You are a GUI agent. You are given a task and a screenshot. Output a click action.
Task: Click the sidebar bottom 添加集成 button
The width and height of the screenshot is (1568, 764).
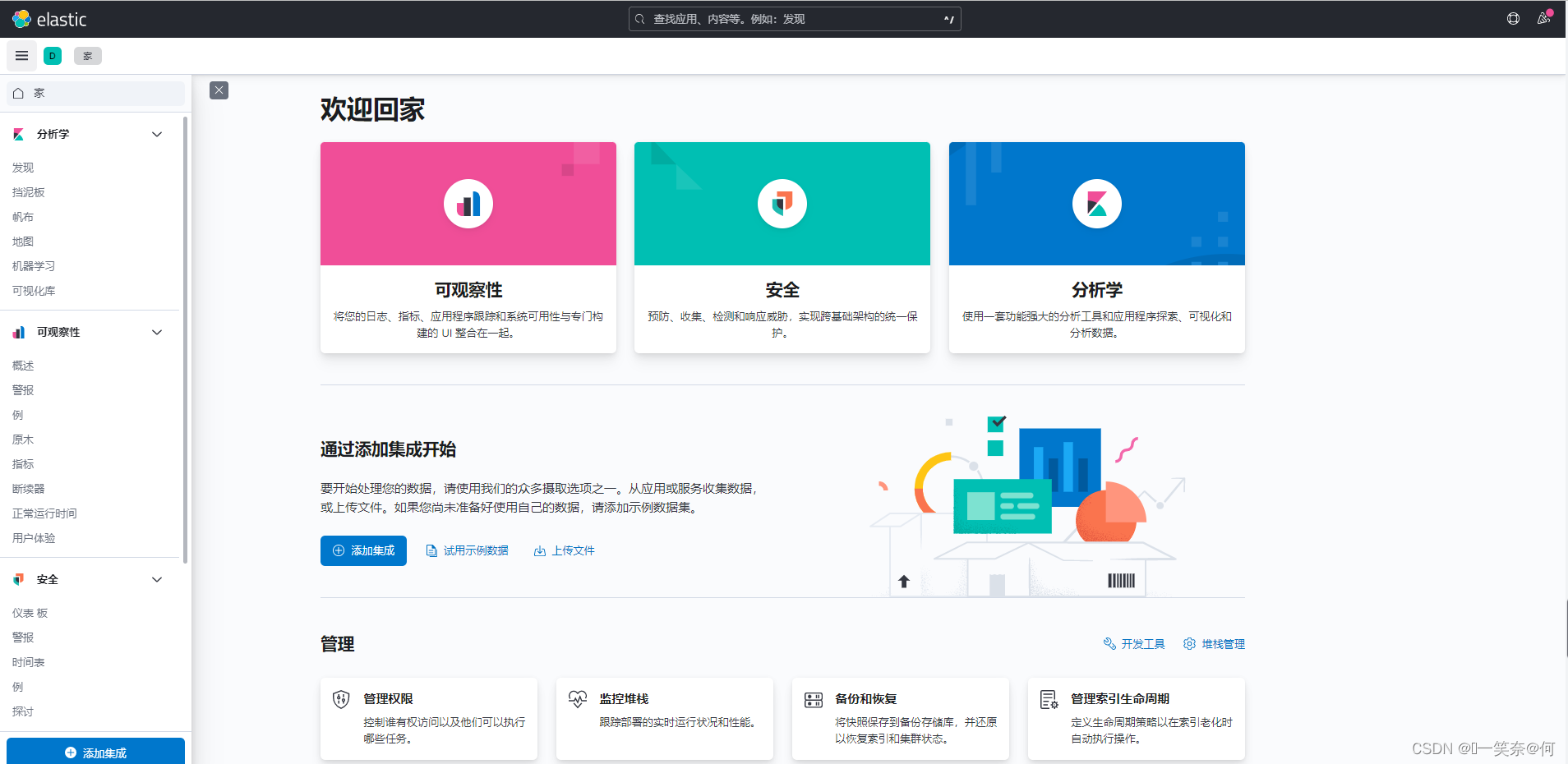pyautogui.click(x=95, y=752)
